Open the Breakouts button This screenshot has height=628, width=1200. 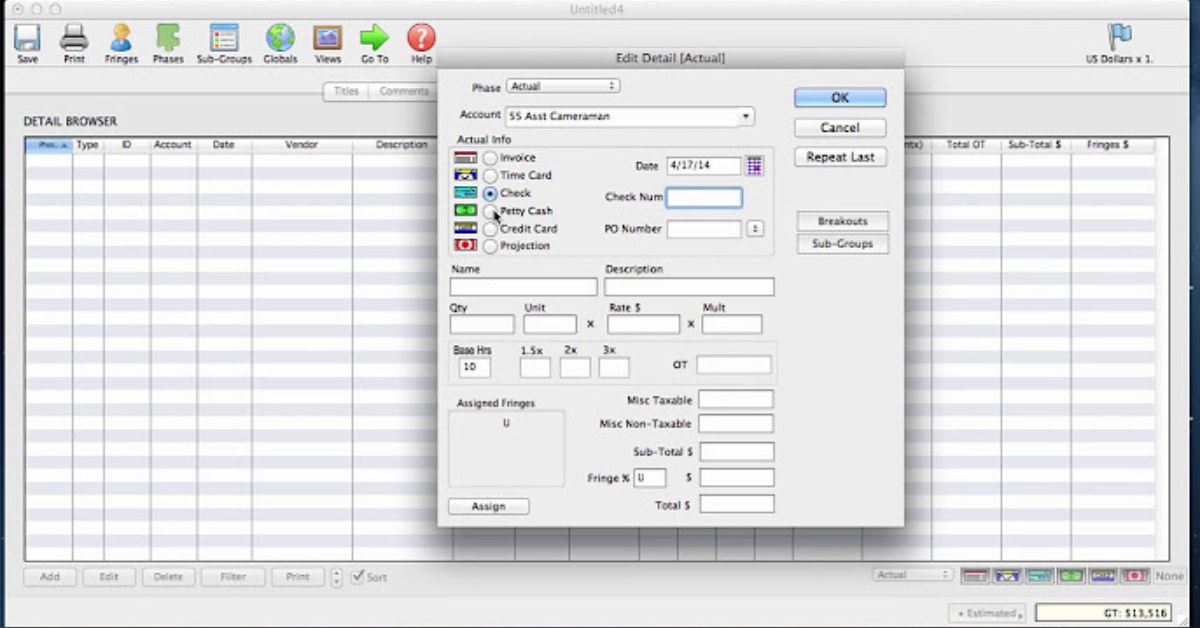pyautogui.click(x=843, y=221)
